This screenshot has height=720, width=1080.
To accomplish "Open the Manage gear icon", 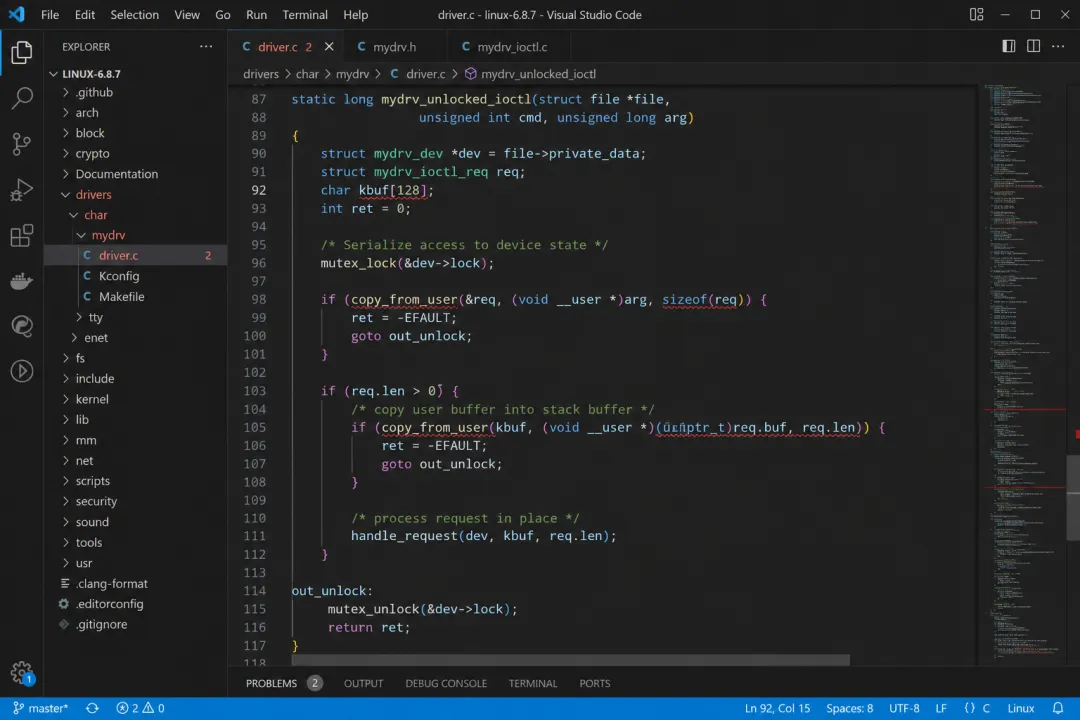I will (x=21, y=672).
